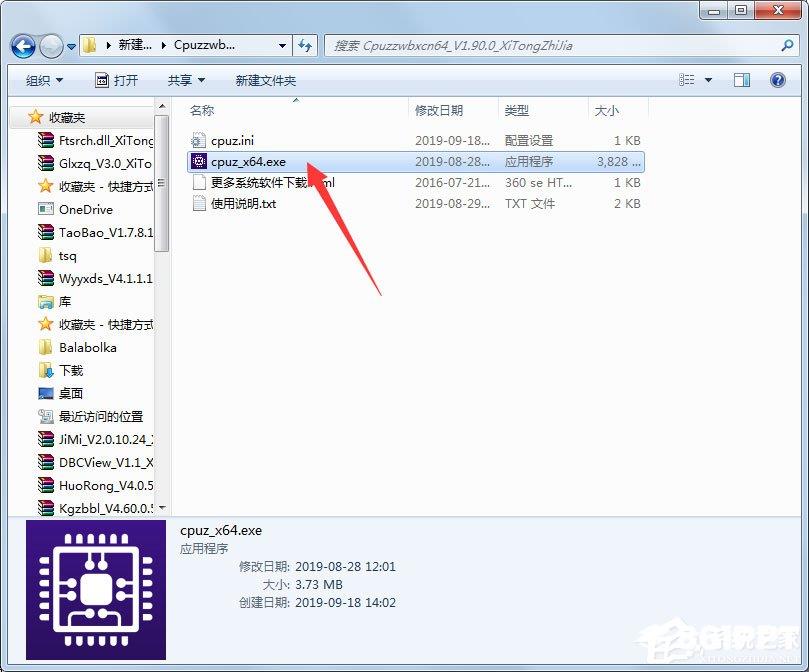The width and height of the screenshot is (809, 672).
Task: Click the CPU-Z thumbnail in details pane
Action: coord(96,590)
